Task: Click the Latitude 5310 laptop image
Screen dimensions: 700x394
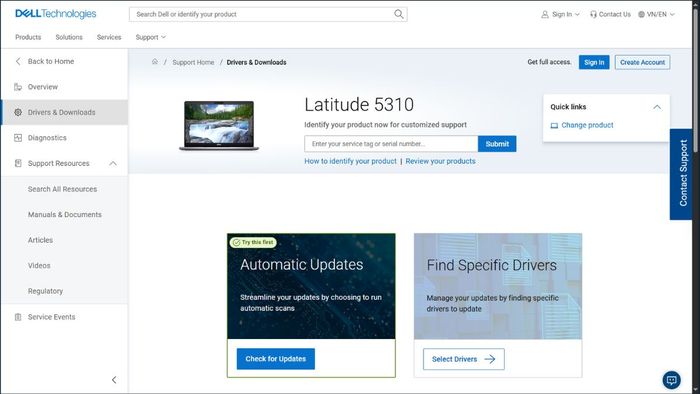Action: (219, 125)
